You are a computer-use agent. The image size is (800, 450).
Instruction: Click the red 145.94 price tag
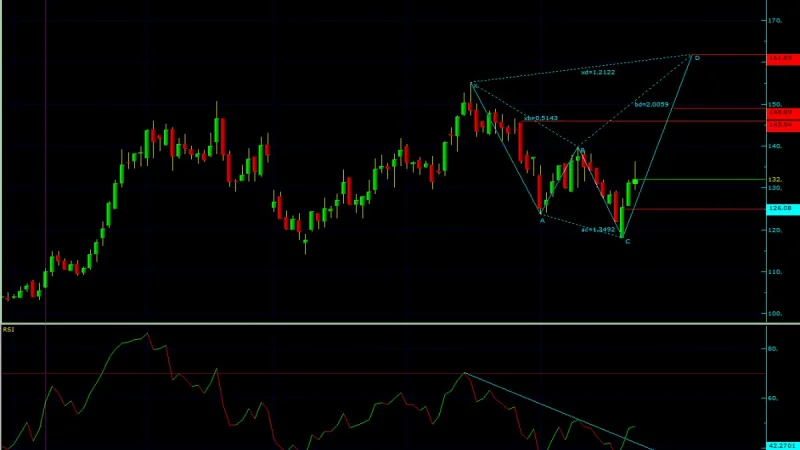tap(783, 125)
